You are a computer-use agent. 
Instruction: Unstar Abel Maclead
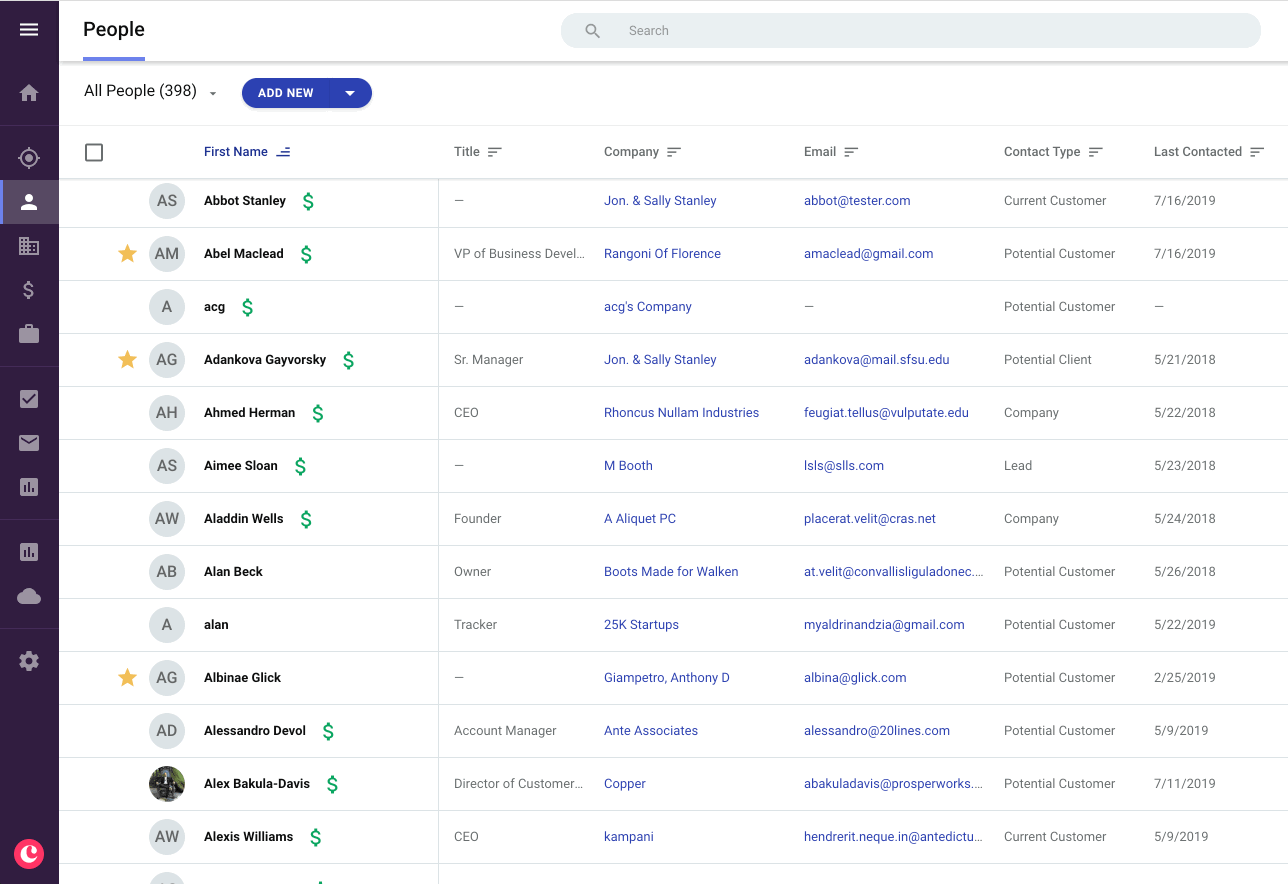point(127,254)
